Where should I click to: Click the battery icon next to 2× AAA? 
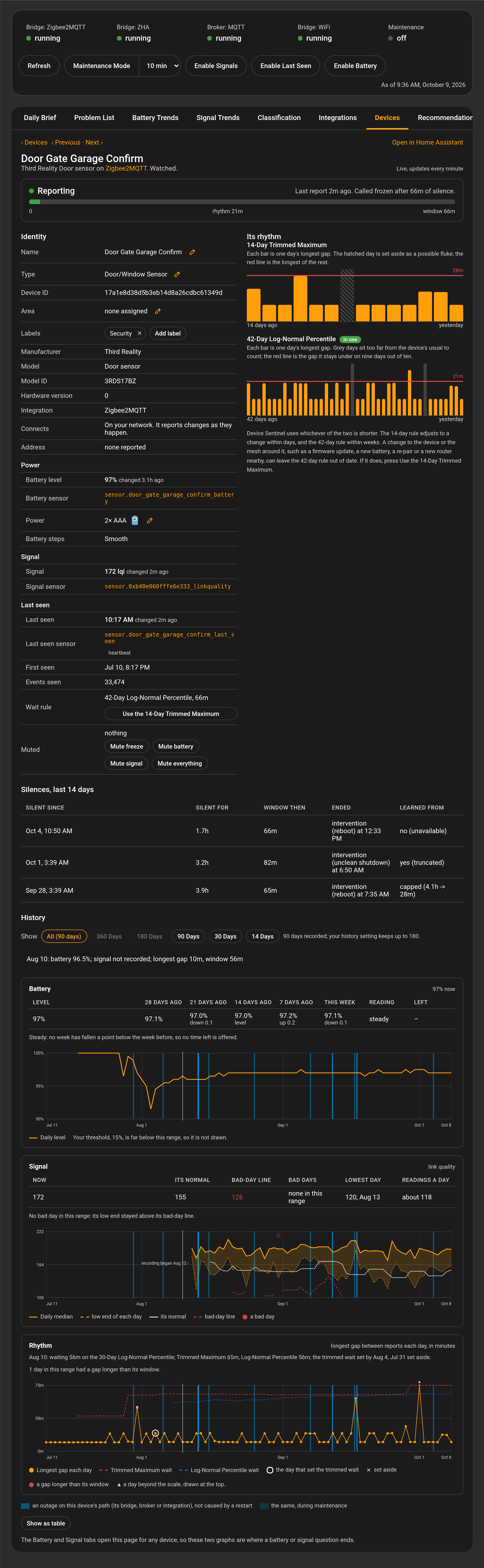point(135,521)
